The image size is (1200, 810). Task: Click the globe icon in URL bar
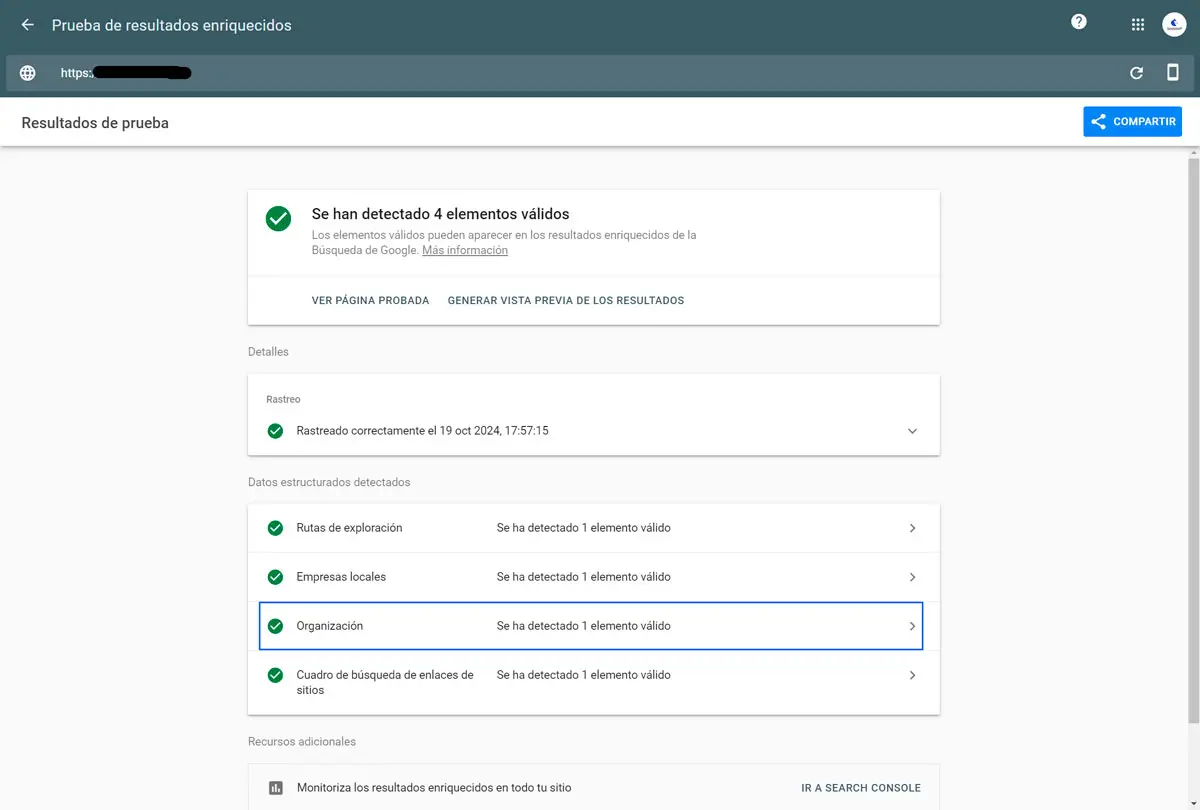tap(28, 73)
